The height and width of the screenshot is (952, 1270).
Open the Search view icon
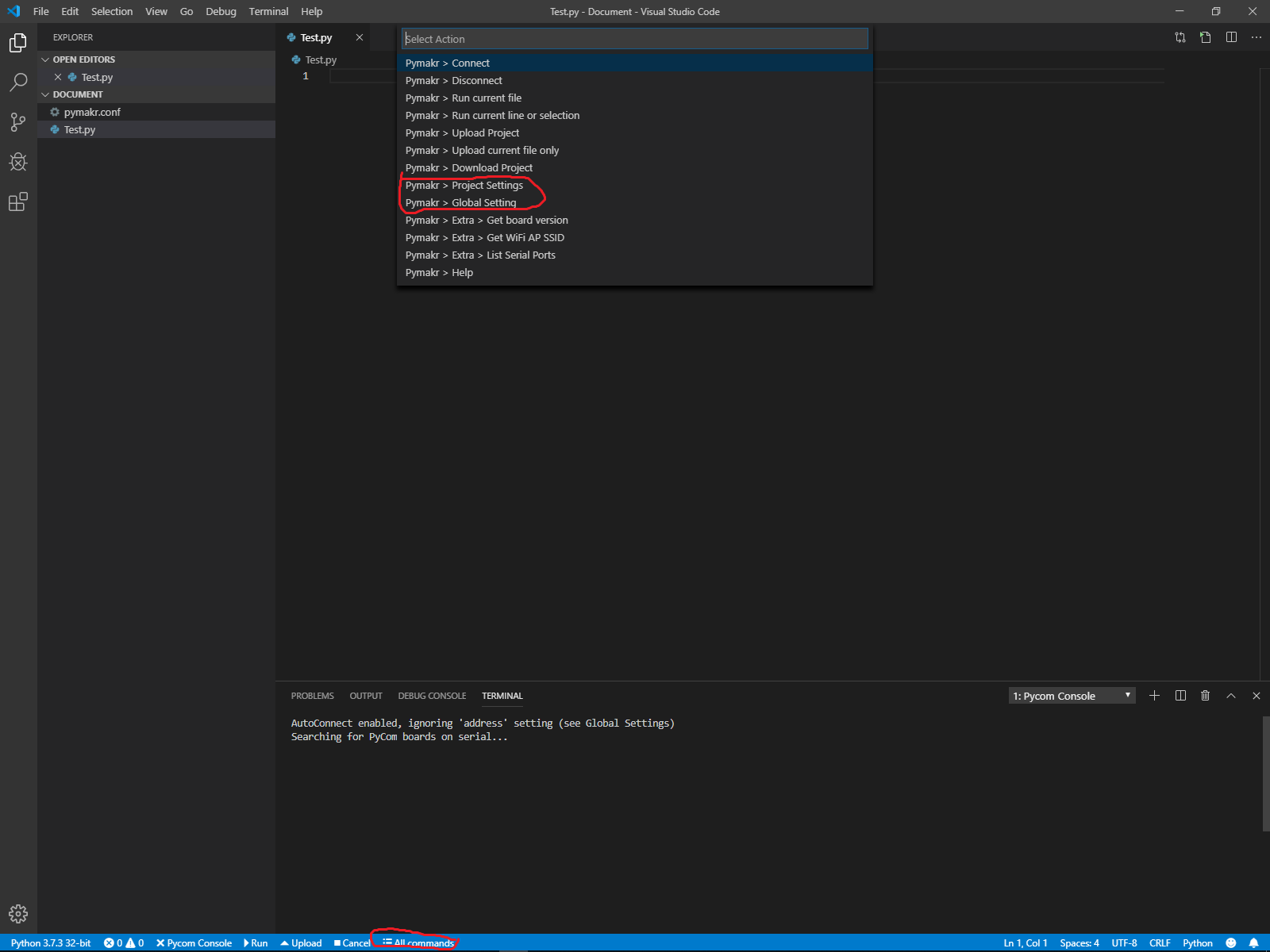click(17, 83)
